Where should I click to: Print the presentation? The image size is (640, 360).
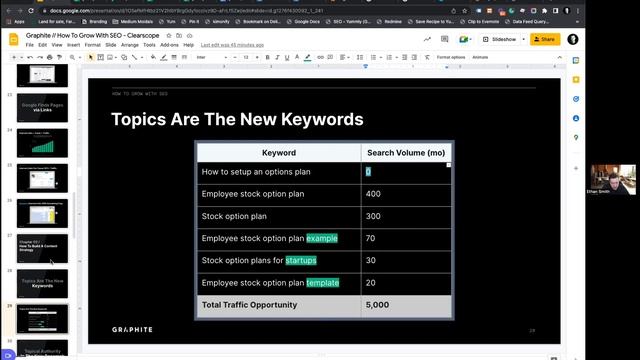click(x=50, y=58)
